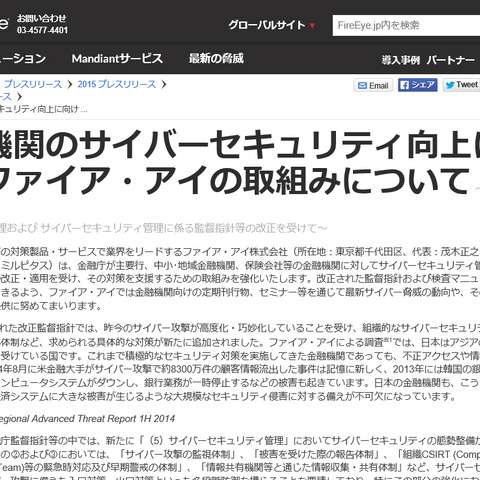Image resolution: width=480 pixels, height=480 pixels.
Task: Click the Twitter bird icon
Action: click(x=450, y=85)
